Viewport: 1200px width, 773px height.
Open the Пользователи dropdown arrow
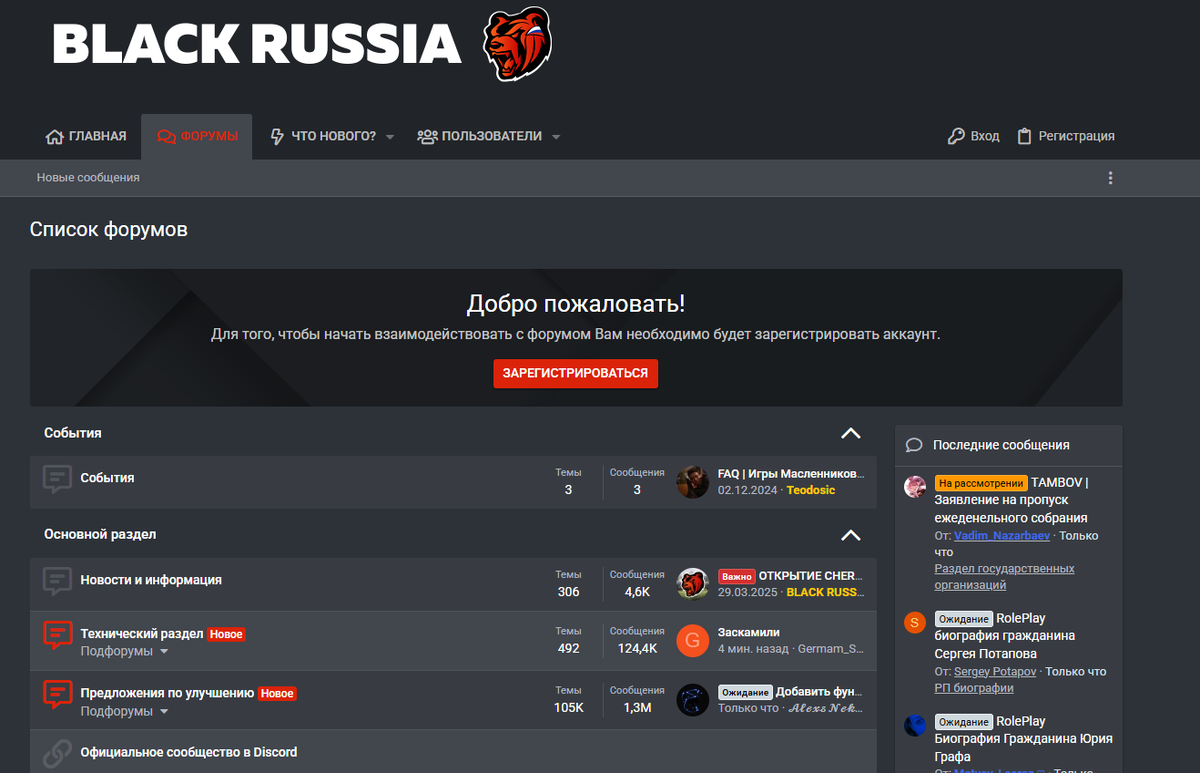556,136
